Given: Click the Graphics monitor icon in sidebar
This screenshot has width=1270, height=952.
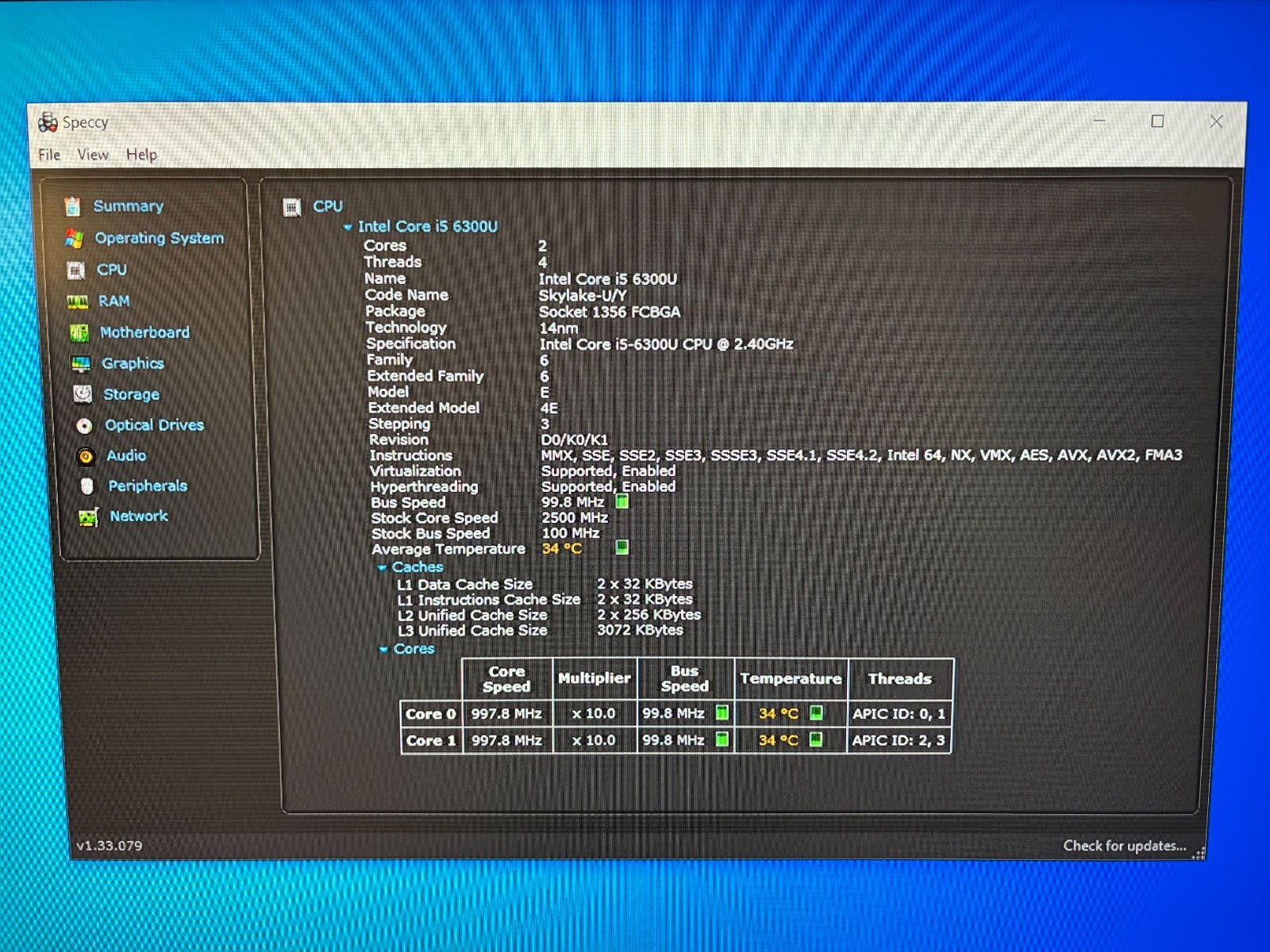Looking at the screenshot, I should (81, 363).
